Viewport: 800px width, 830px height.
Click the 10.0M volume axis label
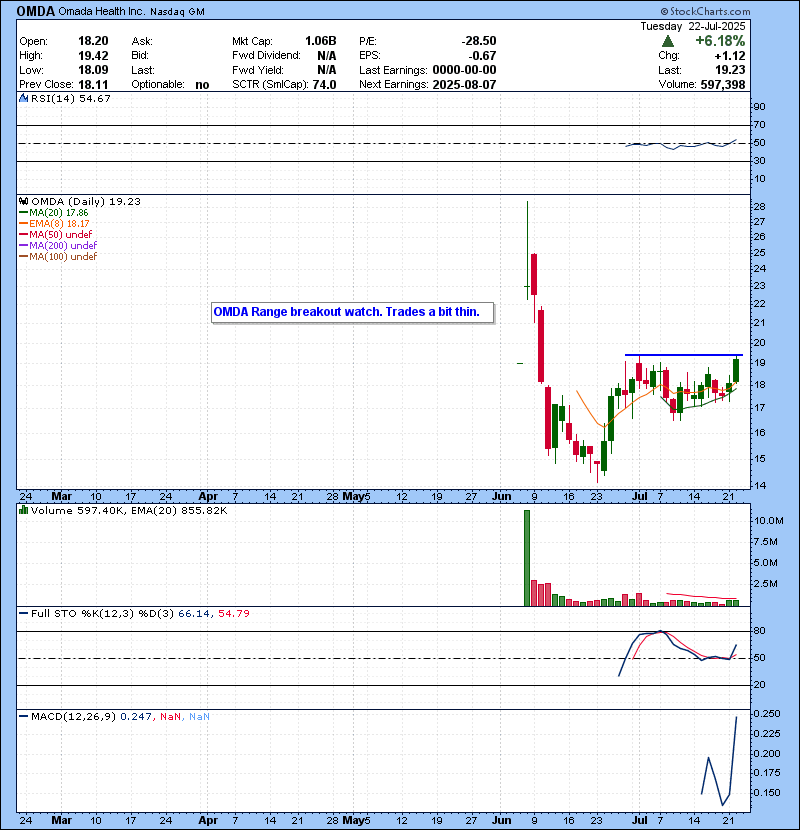click(769, 521)
